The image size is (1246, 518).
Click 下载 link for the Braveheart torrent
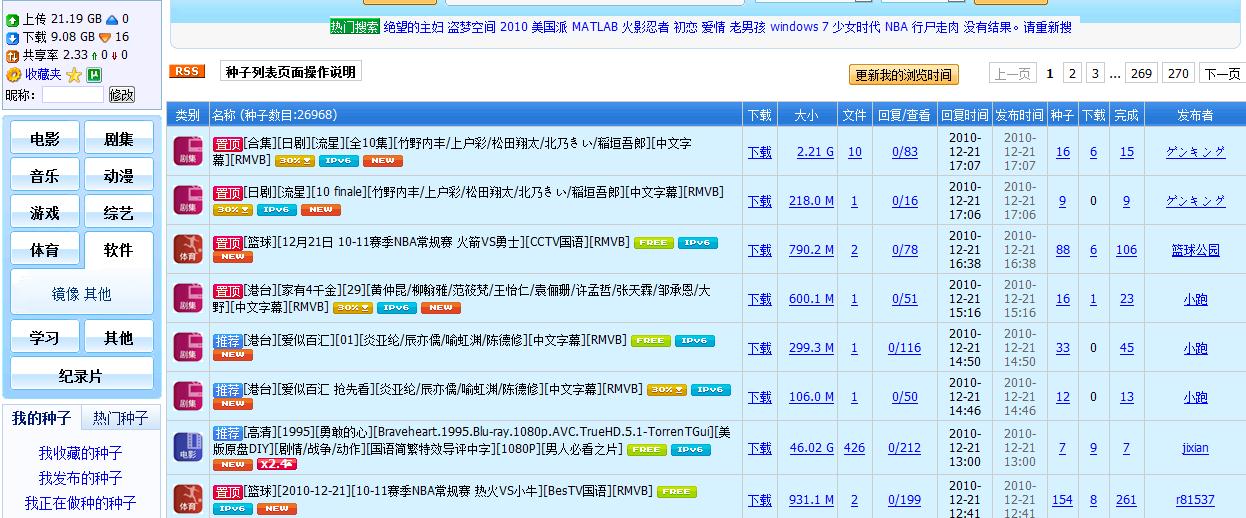click(759, 448)
